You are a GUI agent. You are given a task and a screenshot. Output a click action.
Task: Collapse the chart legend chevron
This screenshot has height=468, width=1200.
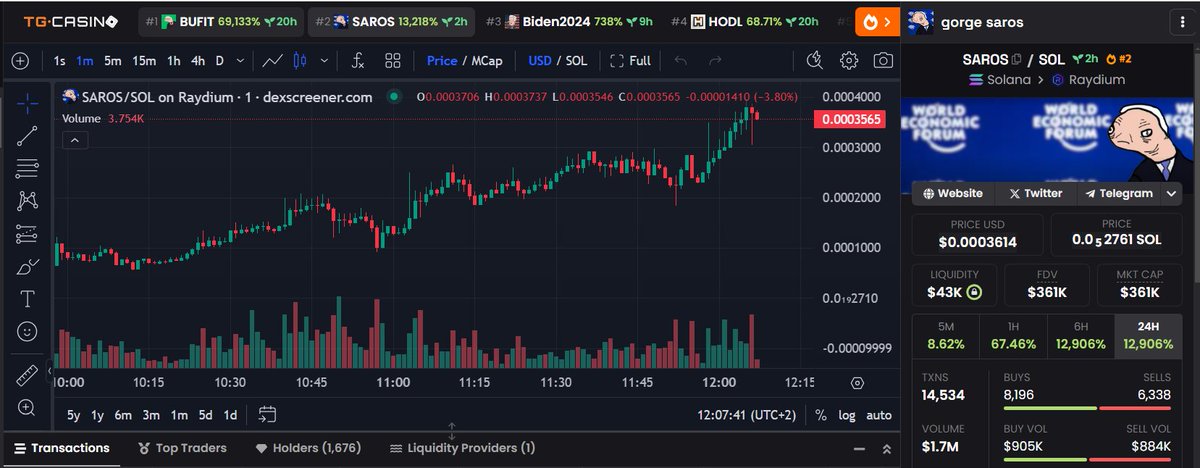coord(75,140)
